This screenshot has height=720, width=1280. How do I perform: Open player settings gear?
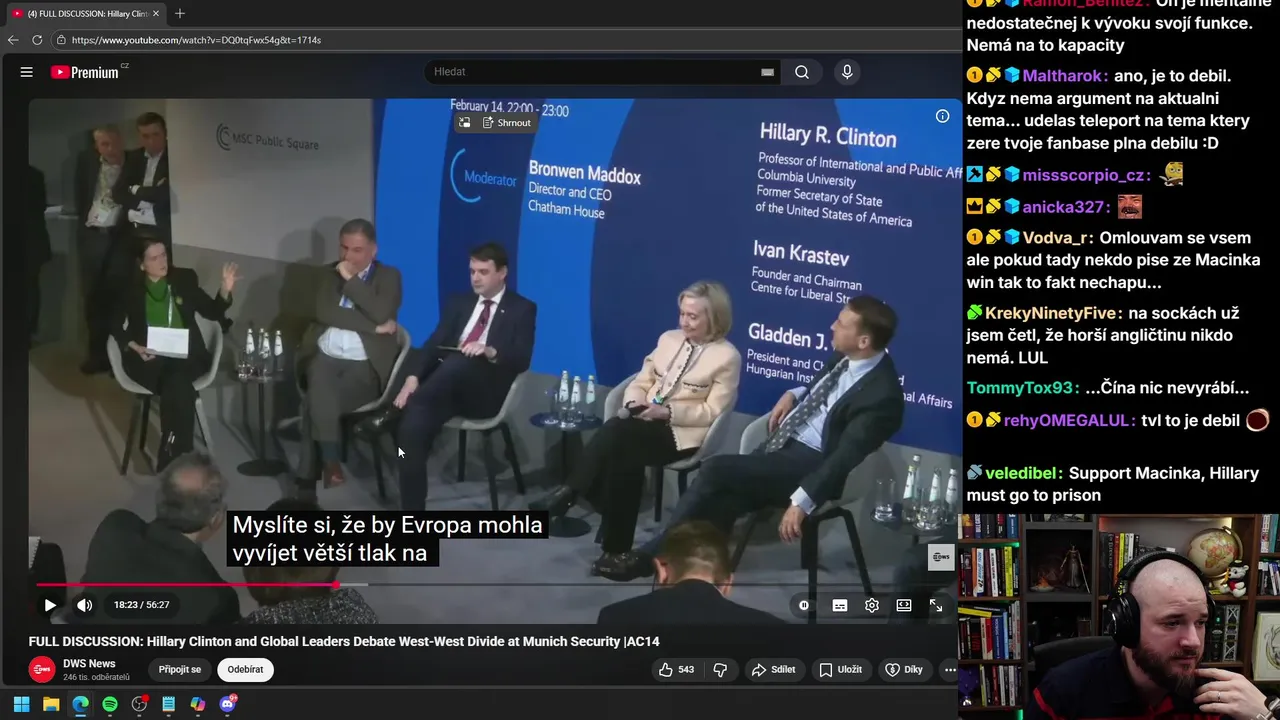(x=872, y=605)
